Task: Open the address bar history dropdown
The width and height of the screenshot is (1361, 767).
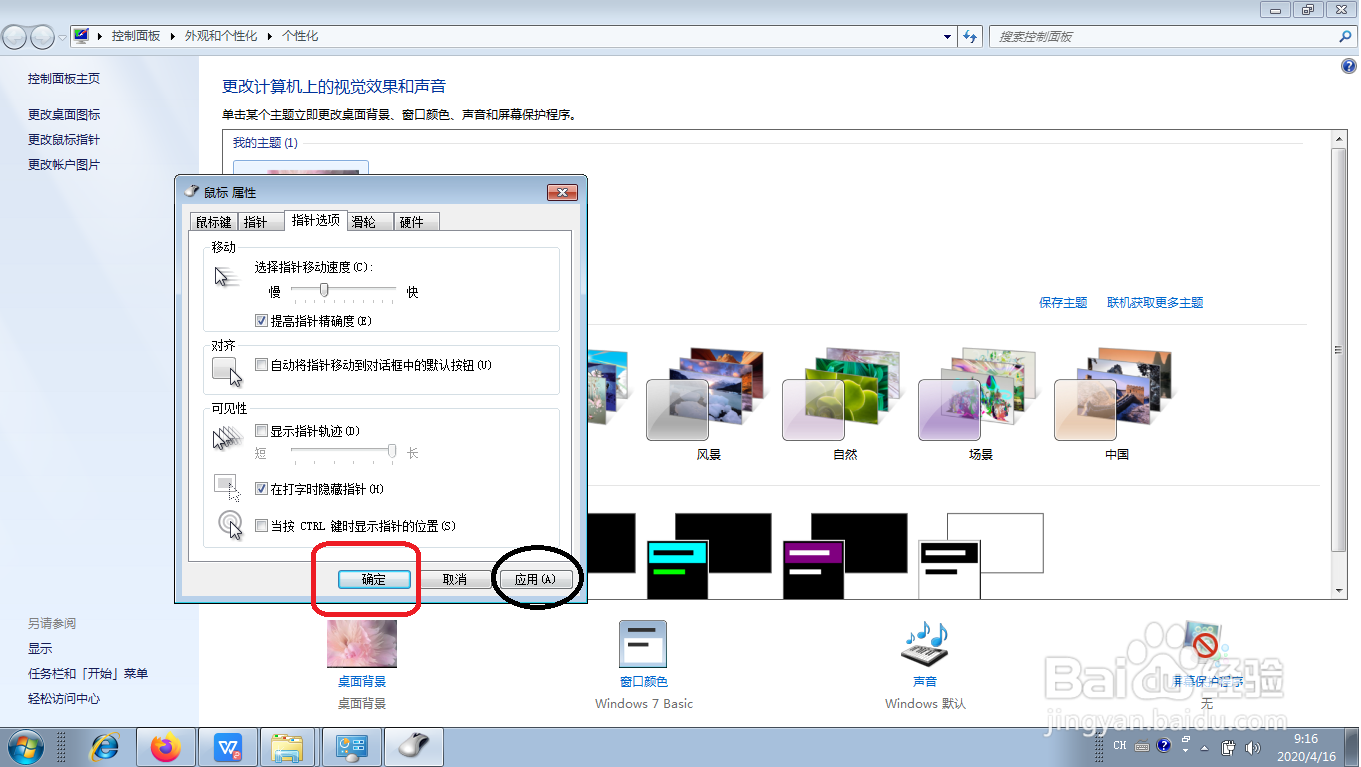Action: [946, 35]
